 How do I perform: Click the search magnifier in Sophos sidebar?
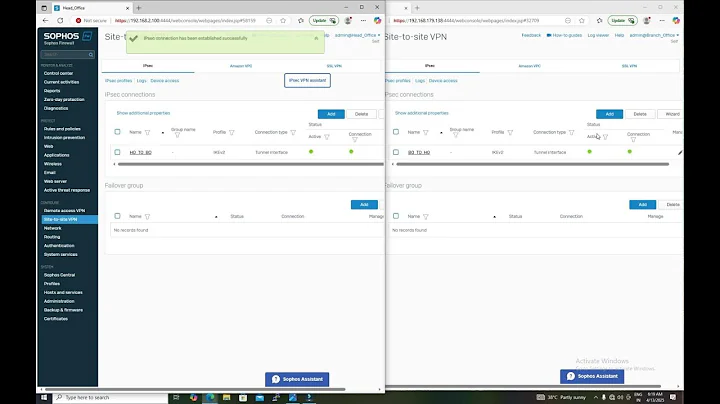[91, 55]
